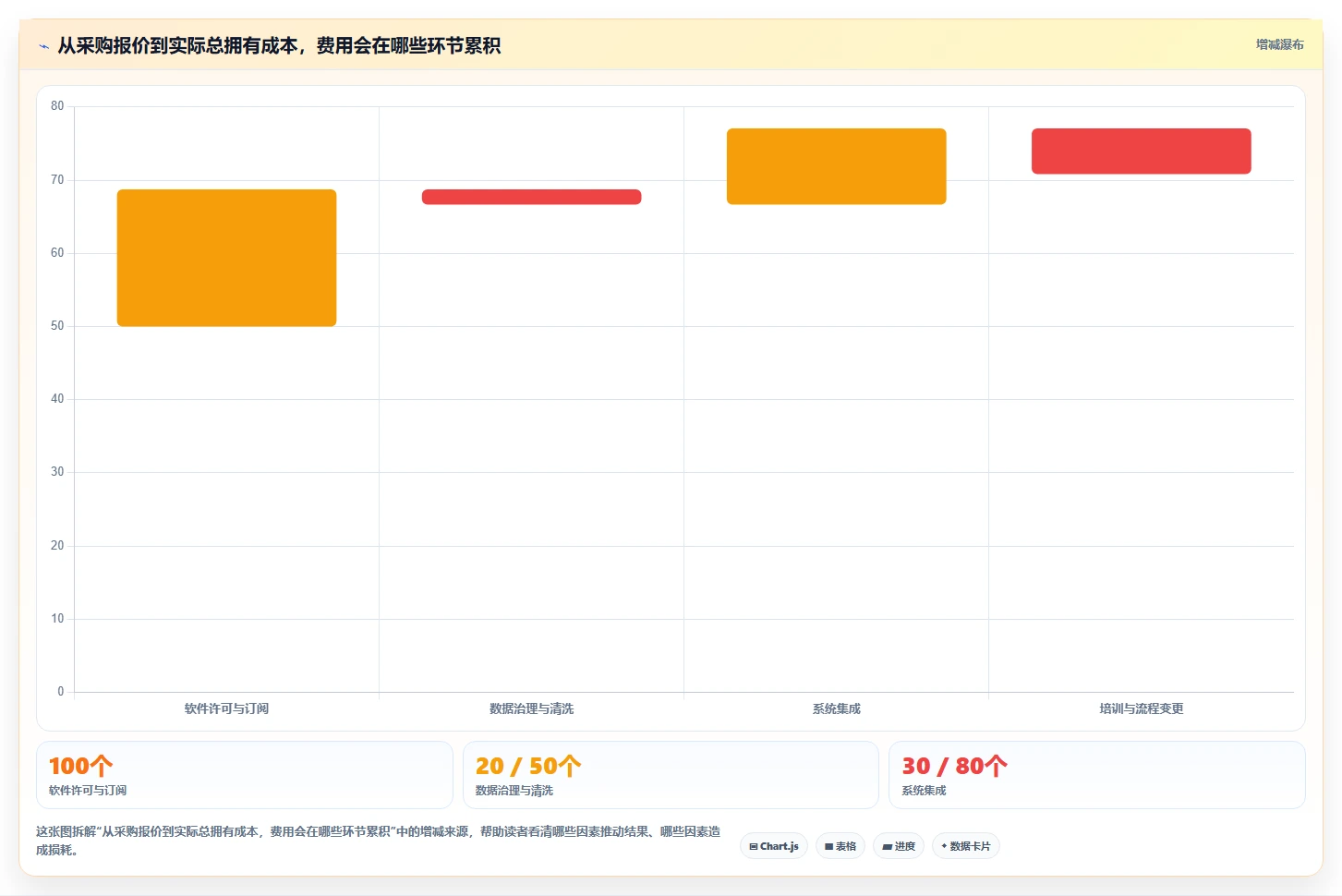Click the 表格 tag chip

click(840, 846)
